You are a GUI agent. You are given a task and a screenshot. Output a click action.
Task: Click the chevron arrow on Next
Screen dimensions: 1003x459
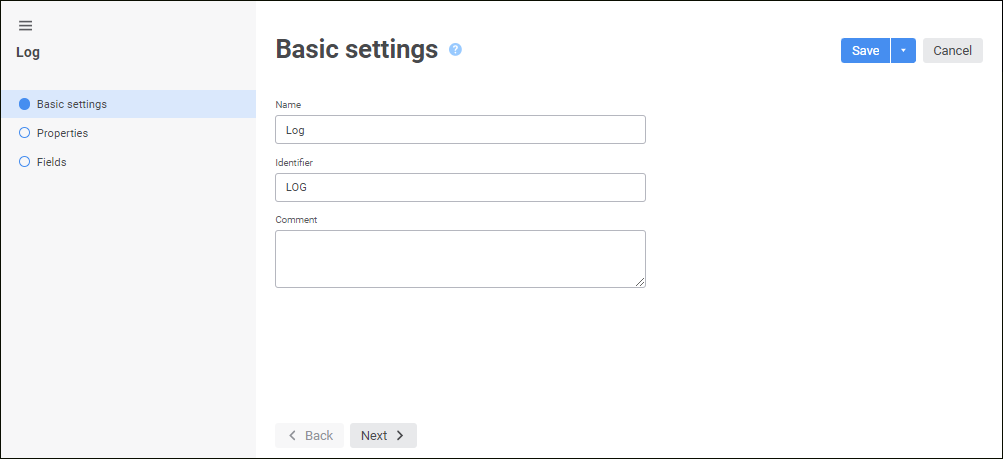pyautogui.click(x=400, y=436)
